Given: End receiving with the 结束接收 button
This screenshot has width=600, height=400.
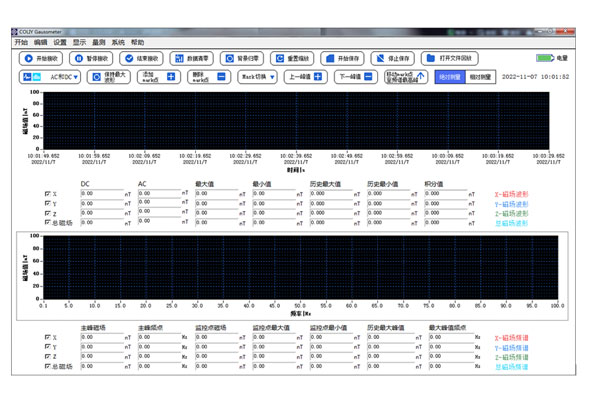Looking at the screenshot, I should [x=144, y=59].
